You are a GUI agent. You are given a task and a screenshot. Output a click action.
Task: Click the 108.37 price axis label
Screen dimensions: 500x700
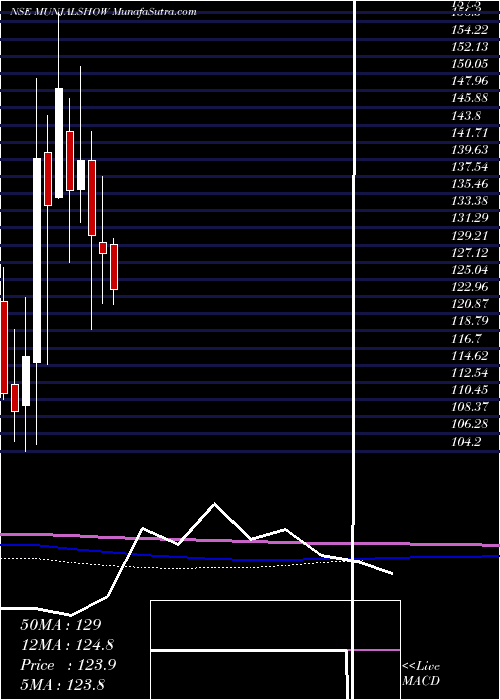(x=470, y=407)
